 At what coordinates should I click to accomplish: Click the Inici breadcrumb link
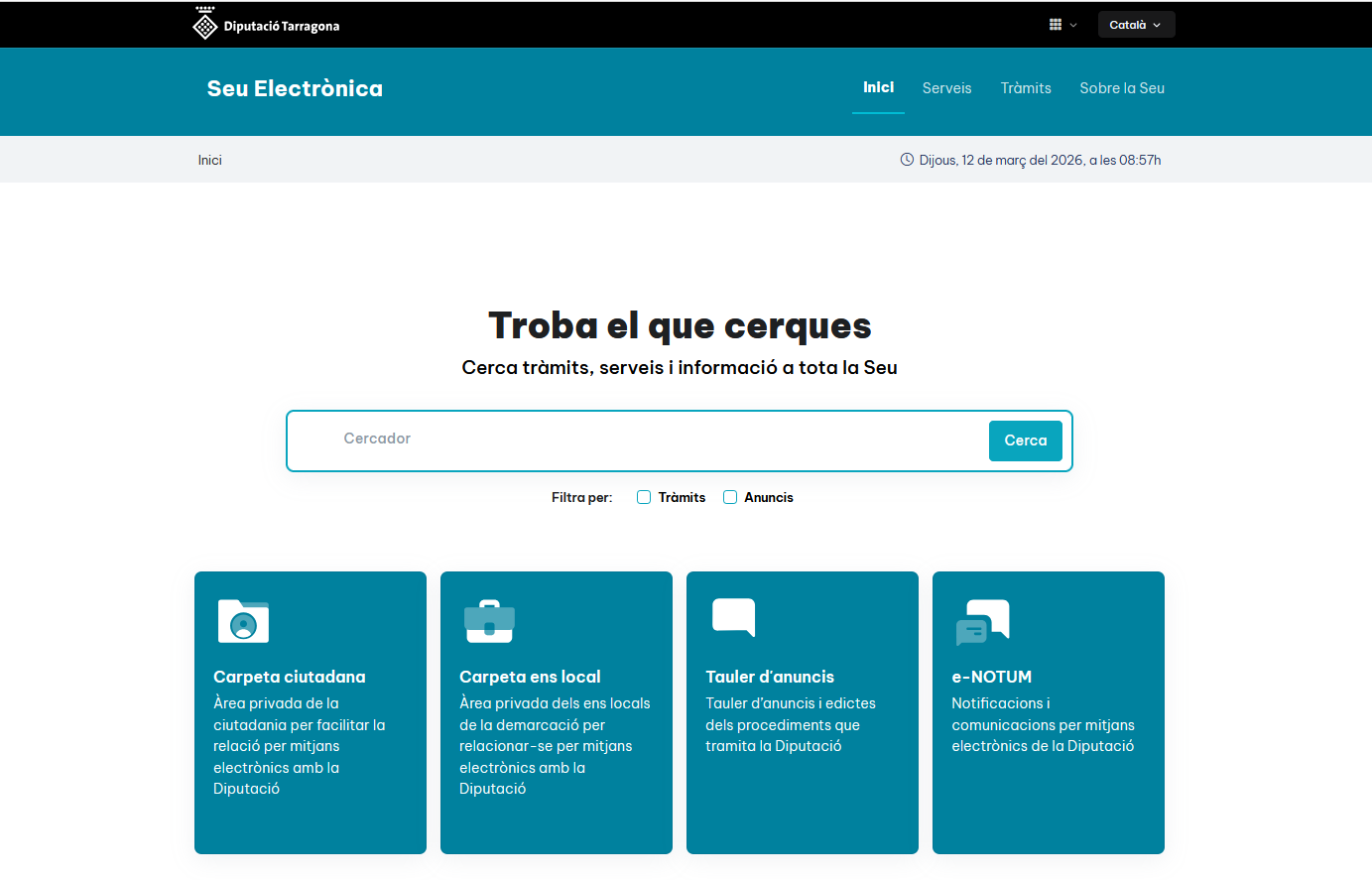(x=209, y=159)
